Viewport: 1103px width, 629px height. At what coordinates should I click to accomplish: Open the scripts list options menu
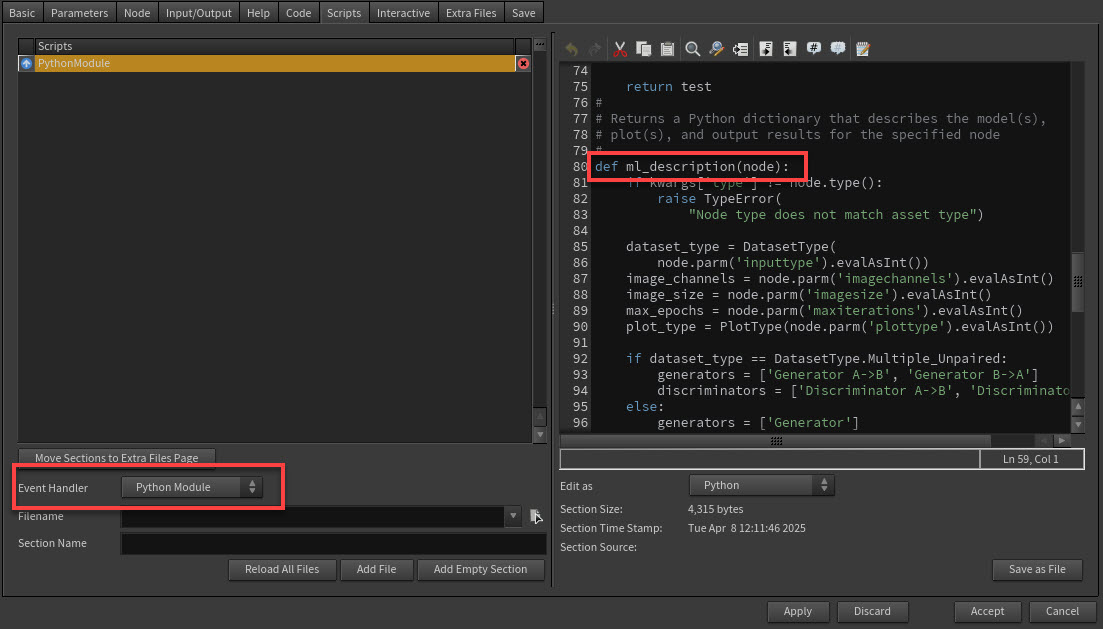click(x=540, y=45)
